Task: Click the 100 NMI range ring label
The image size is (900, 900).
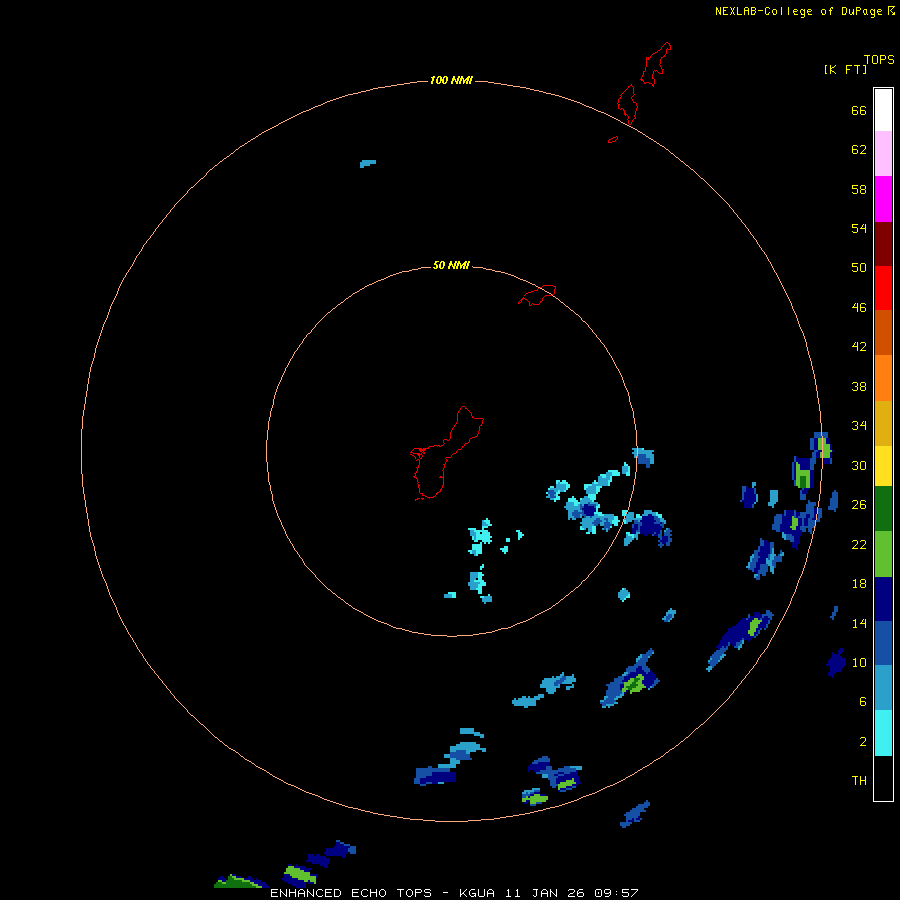Action: [x=451, y=80]
